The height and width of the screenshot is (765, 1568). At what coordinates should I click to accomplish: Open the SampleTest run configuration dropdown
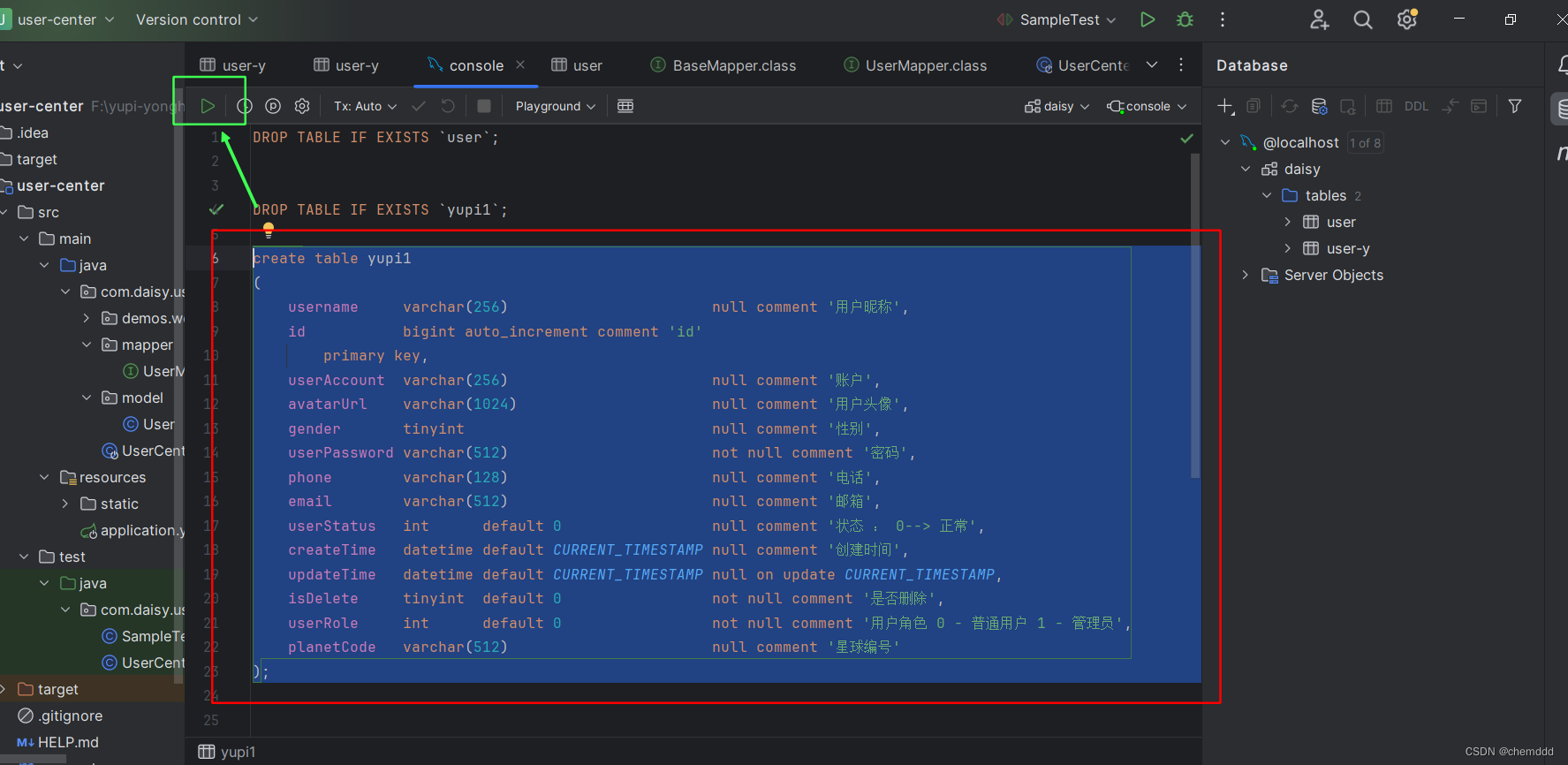click(1057, 19)
